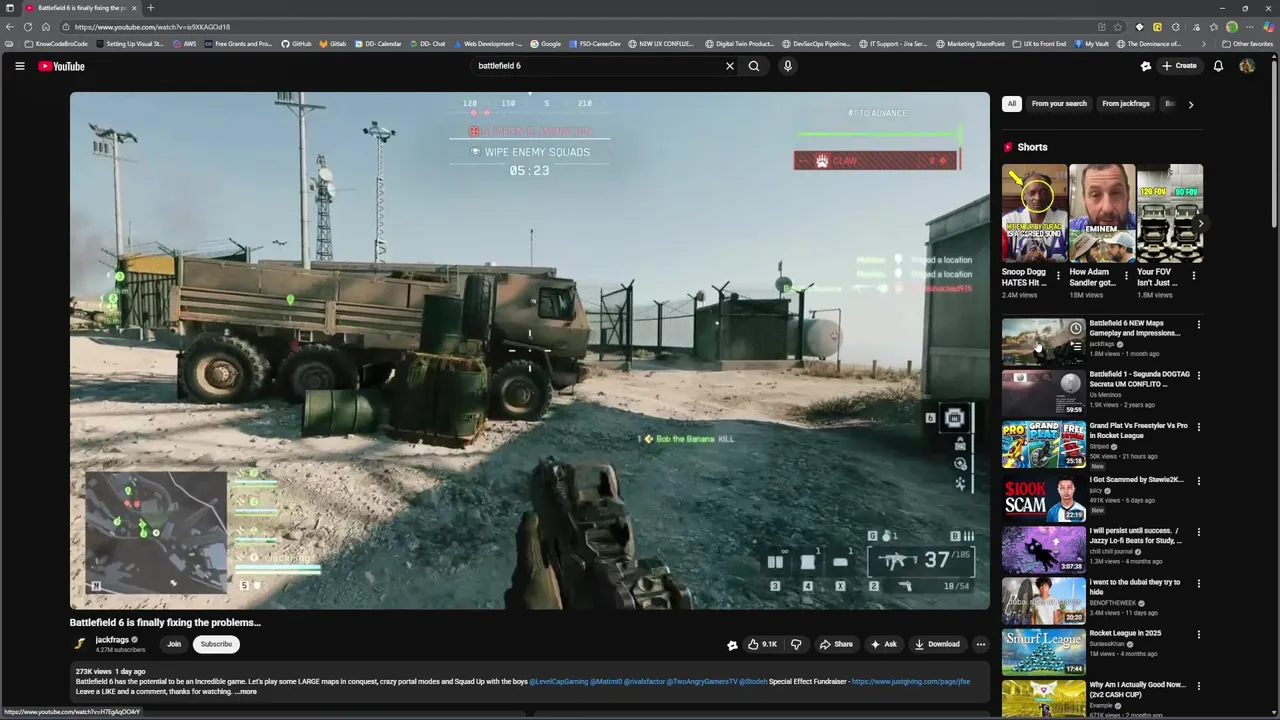Open the AWS bookmark
Screen dimensions: 1280x720
[x=184, y=44]
